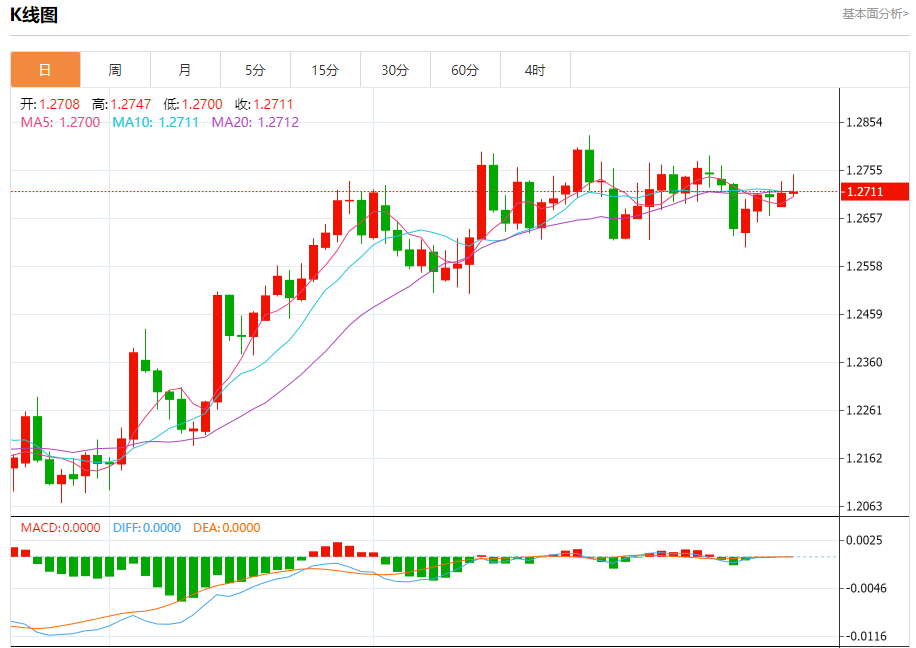The width and height of the screenshot is (916, 648).
Task: Open the 4时 interval tab
Action: pyautogui.click(x=536, y=70)
